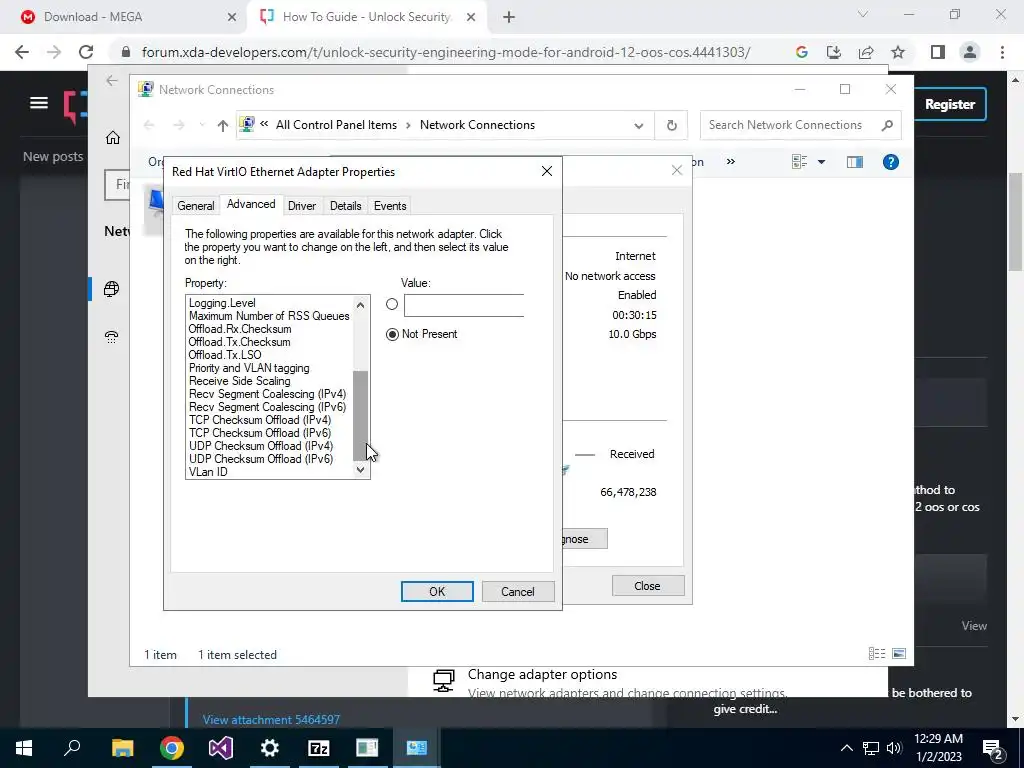The height and width of the screenshot is (768, 1024).
Task: Switch to the Driver tab
Action: [302, 206]
